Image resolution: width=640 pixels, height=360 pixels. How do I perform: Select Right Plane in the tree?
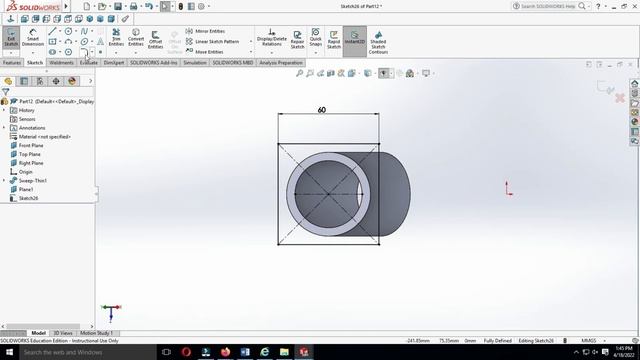[x=27, y=163]
